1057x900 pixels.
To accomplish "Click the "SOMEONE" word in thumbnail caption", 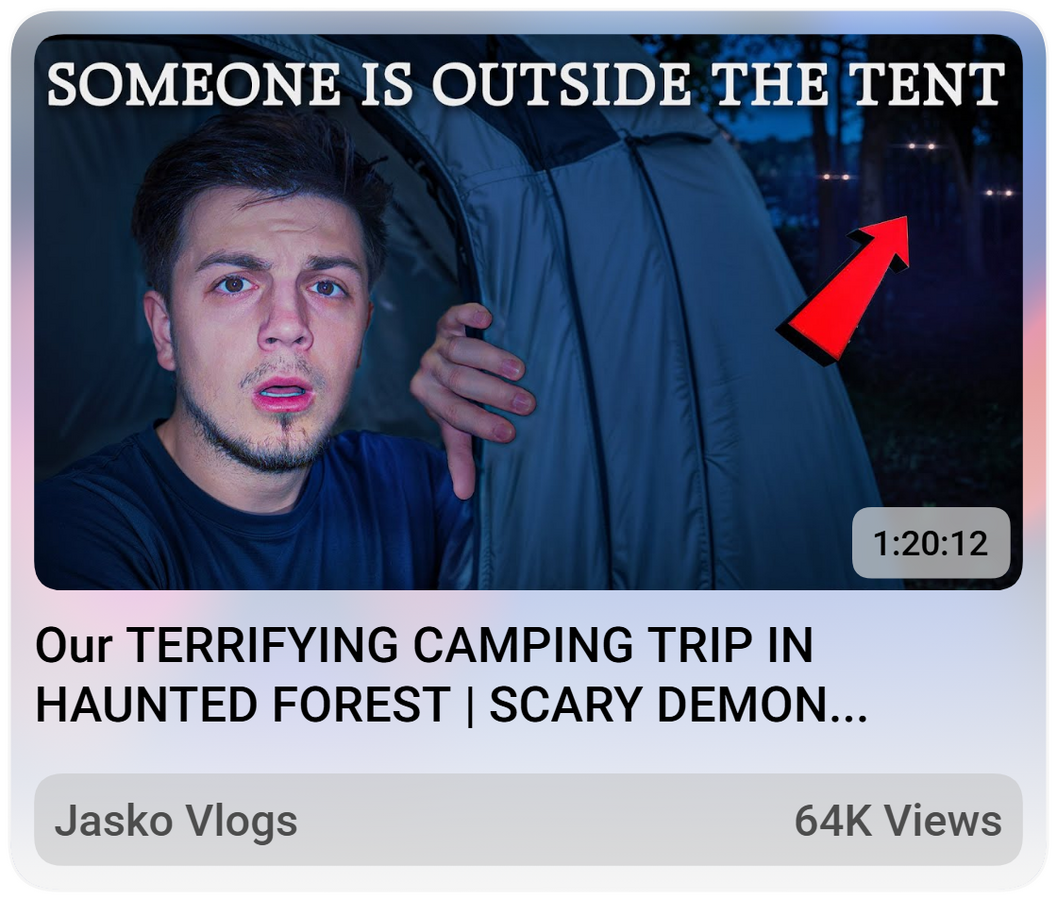I will coord(193,84).
